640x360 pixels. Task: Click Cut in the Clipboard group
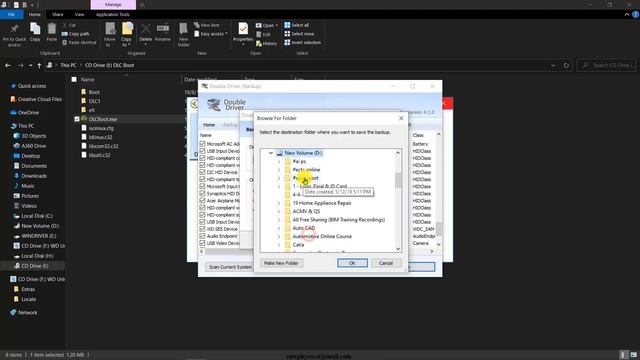(x=69, y=25)
